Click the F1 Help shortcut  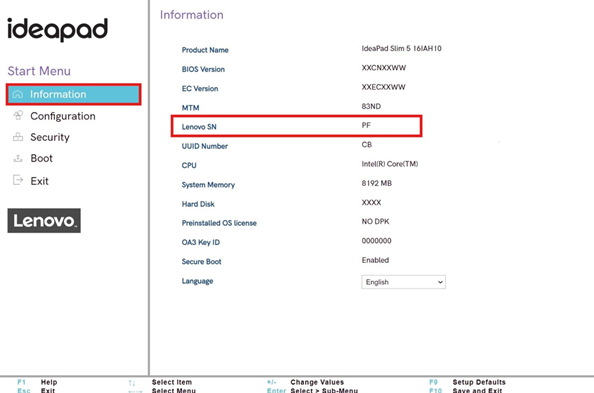coord(38,382)
